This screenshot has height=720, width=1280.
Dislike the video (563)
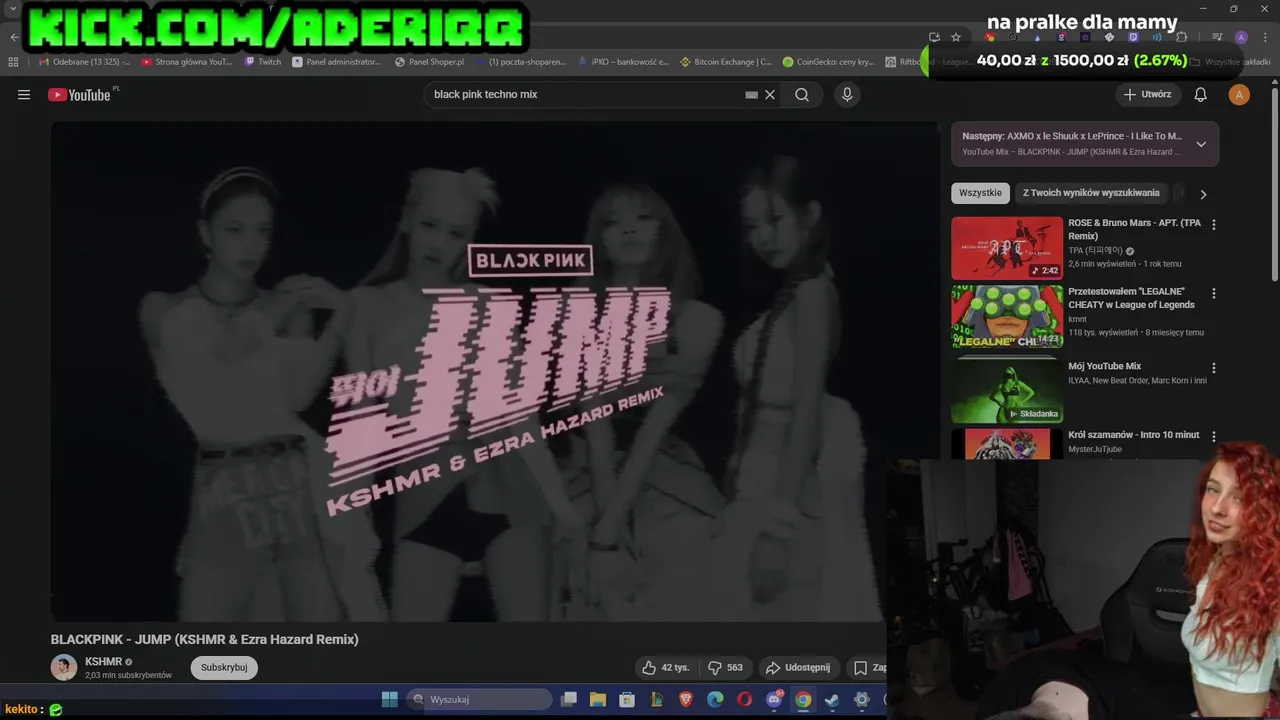tap(726, 668)
